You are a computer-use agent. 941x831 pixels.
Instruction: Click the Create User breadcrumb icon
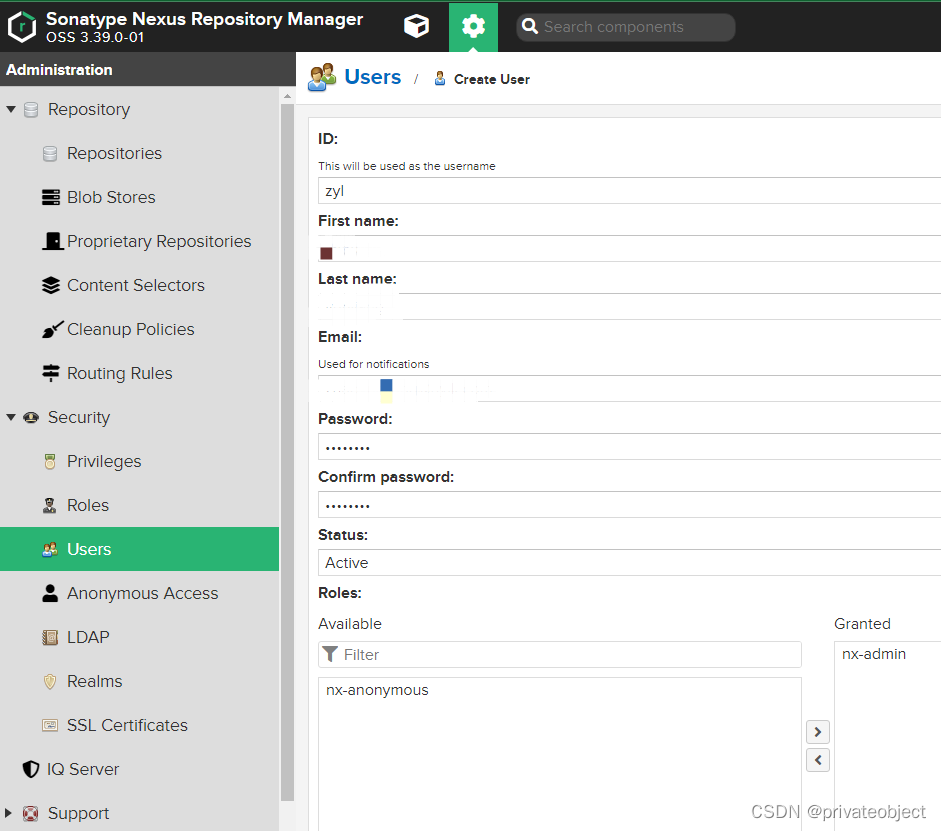440,79
